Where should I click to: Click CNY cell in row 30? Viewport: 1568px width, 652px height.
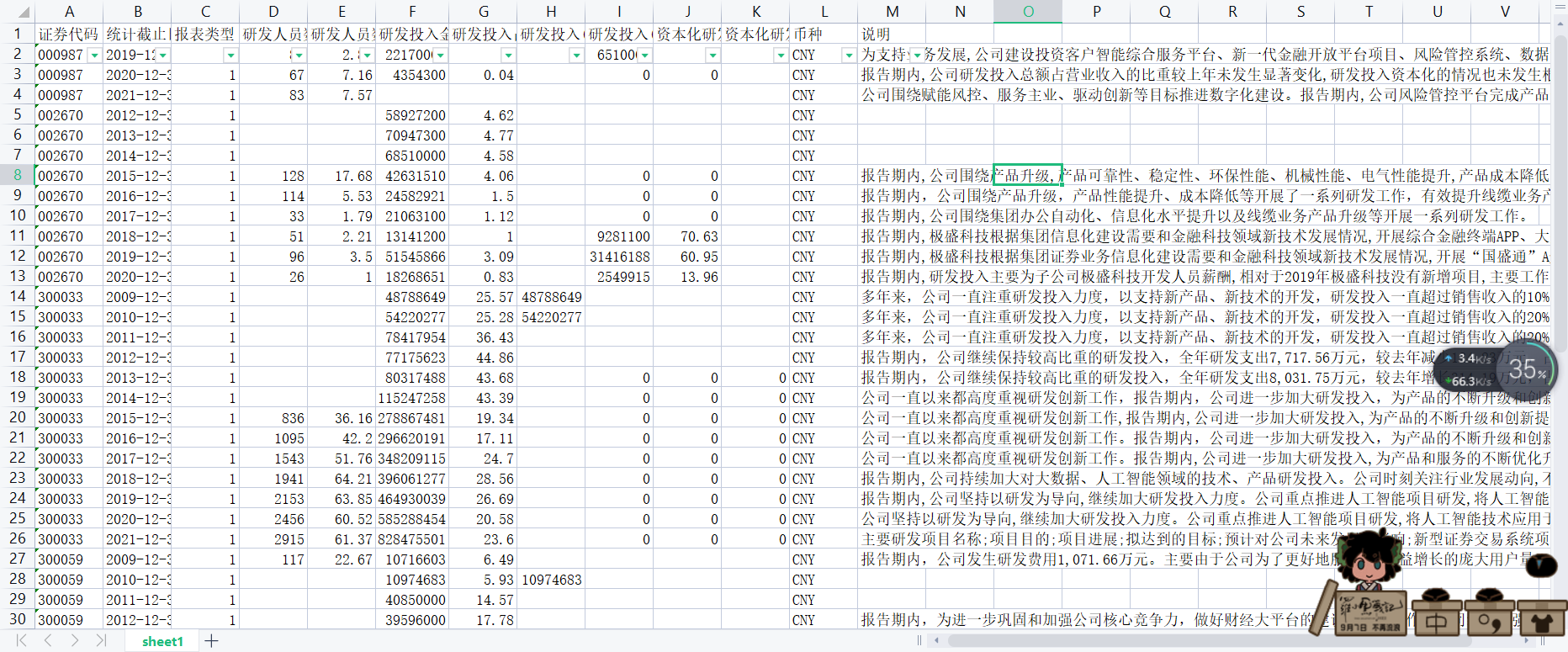824,620
